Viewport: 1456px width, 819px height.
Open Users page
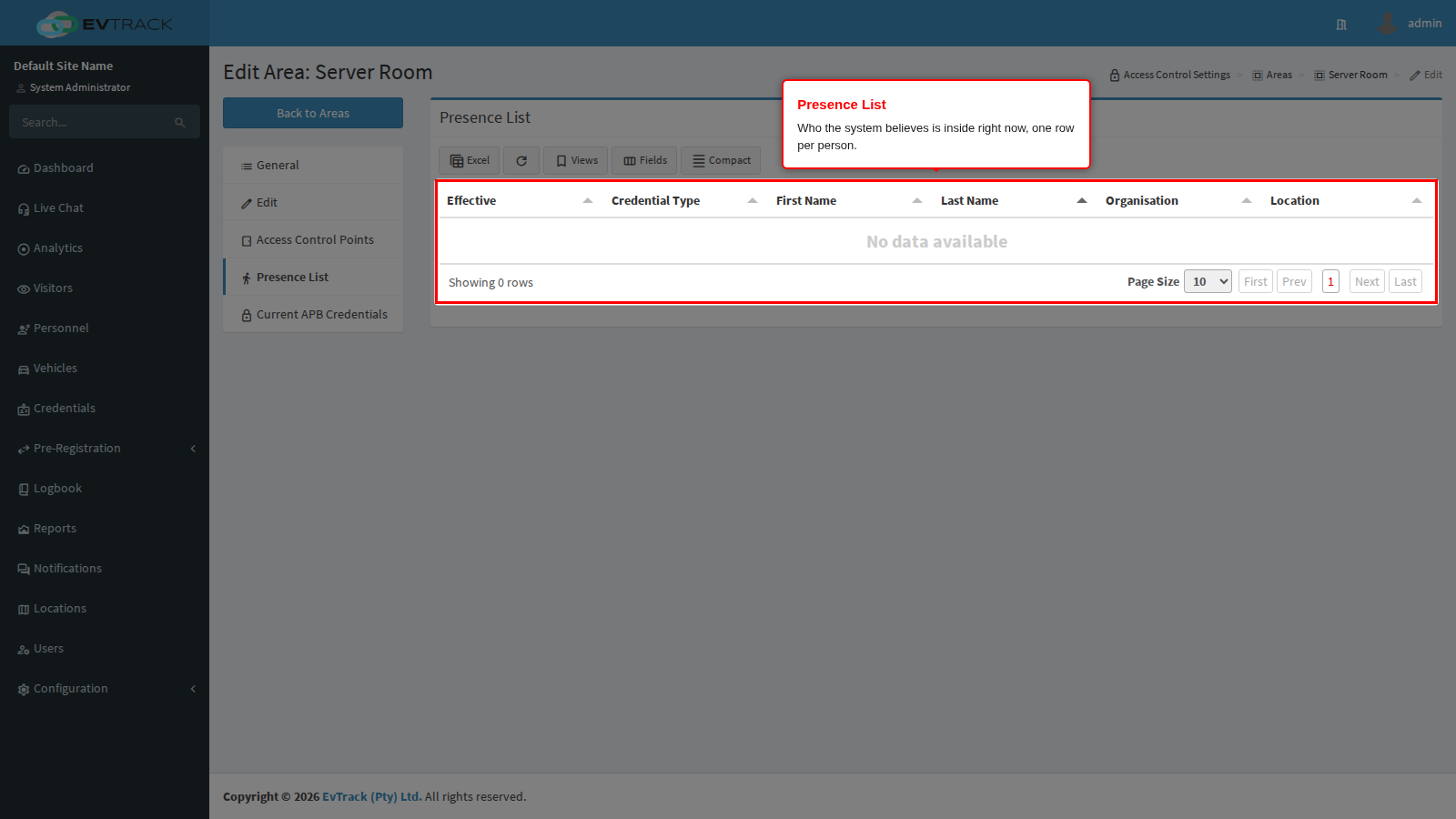click(105, 649)
